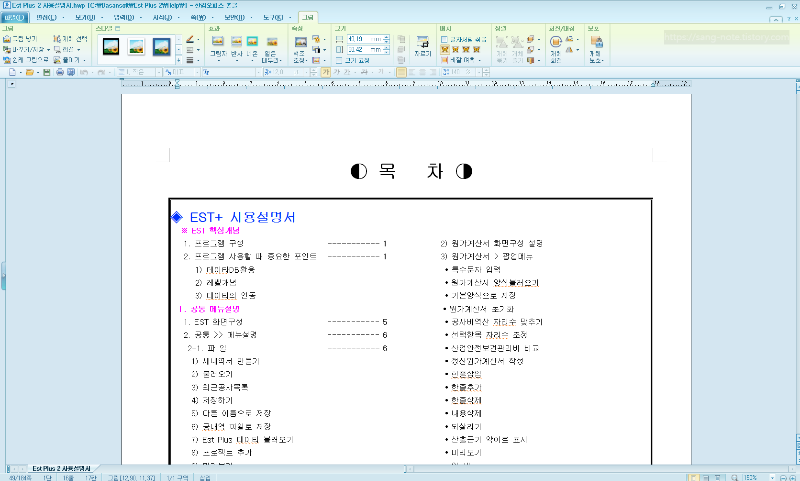Click the "1. EST 화면구성" contents line
The image size is (800, 481).
click(x=213, y=322)
